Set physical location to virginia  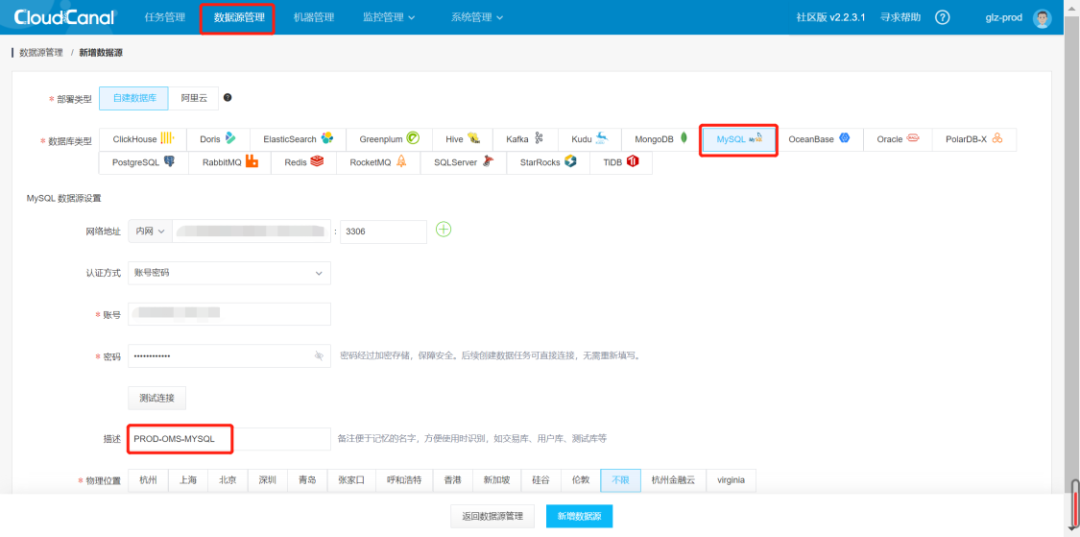pyautogui.click(x=731, y=481)
